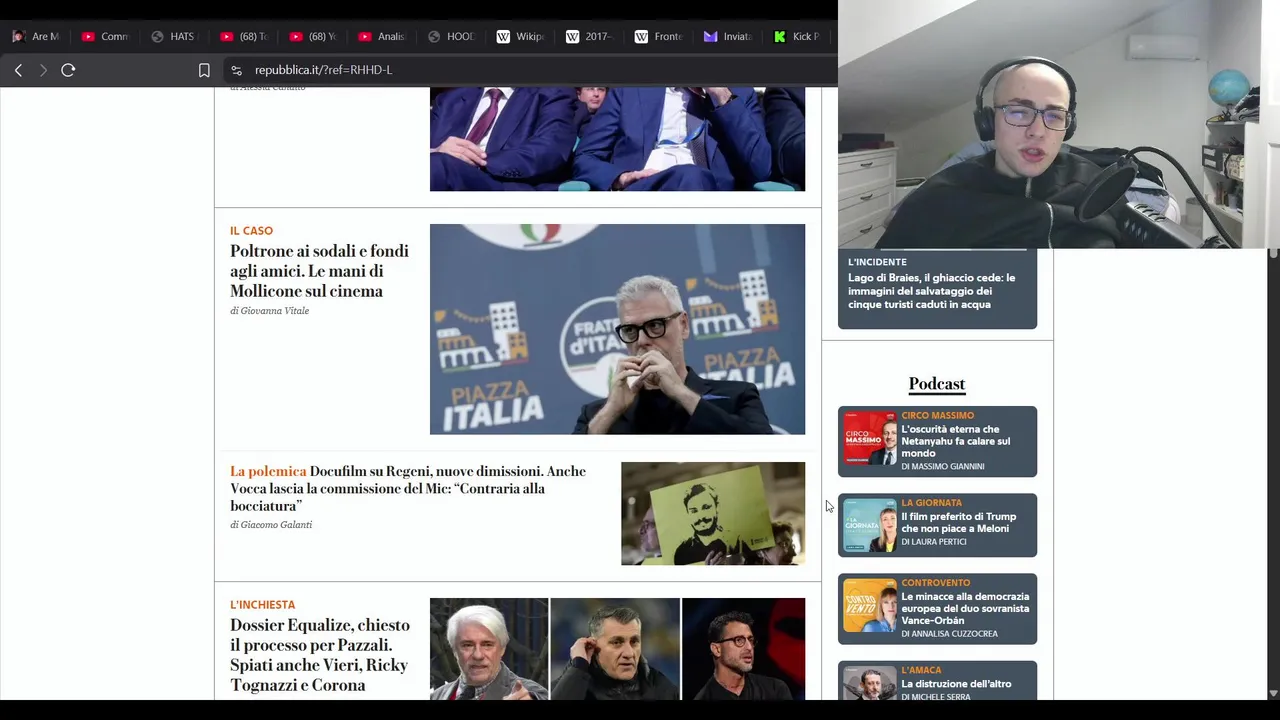Open La Giornata podcast cover icon

870,525
